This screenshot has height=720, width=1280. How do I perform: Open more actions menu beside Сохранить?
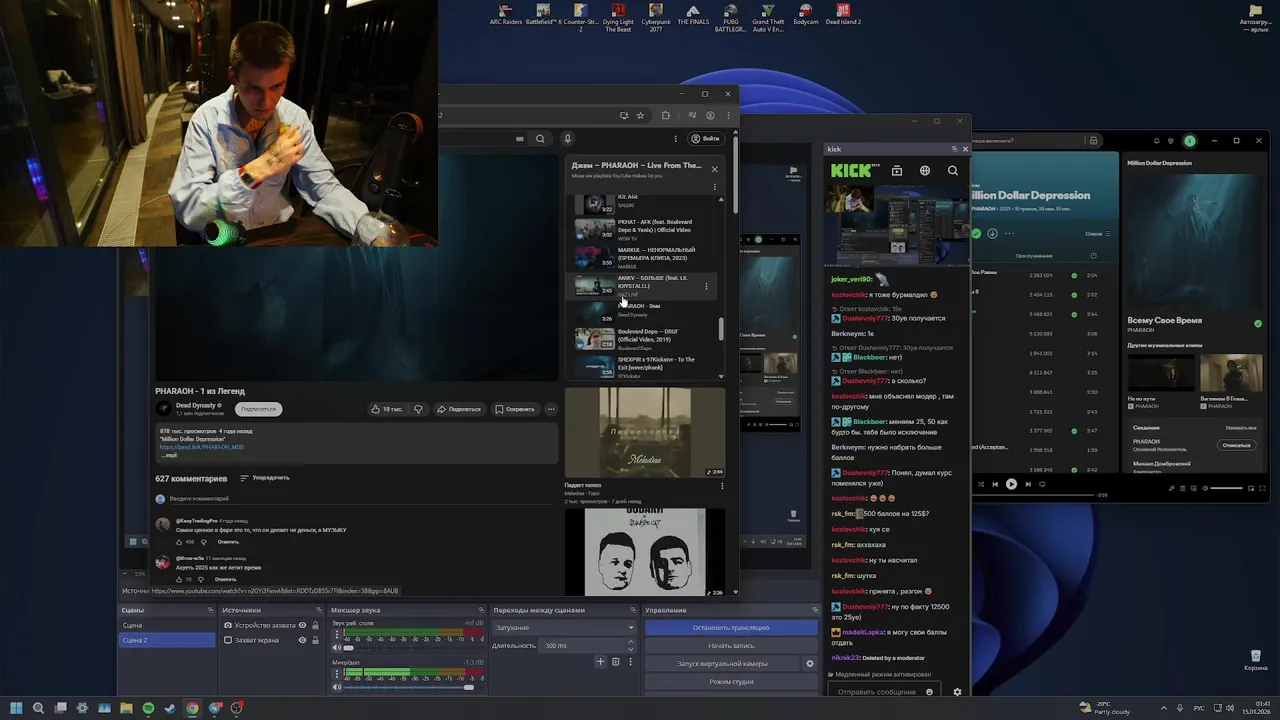[x=551, y=409]
